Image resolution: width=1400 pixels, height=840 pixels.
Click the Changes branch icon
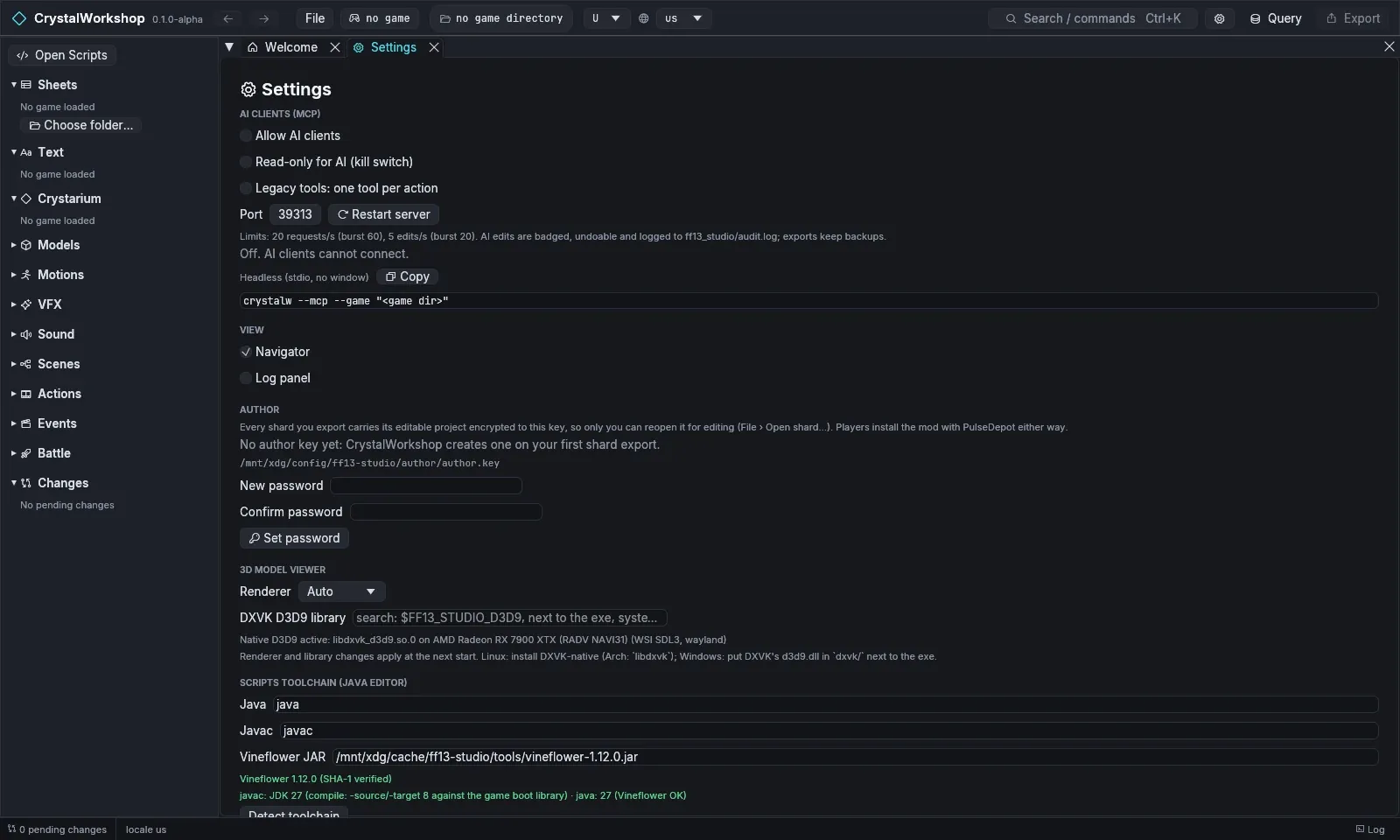pyautogui.click(x=26, y=483)
